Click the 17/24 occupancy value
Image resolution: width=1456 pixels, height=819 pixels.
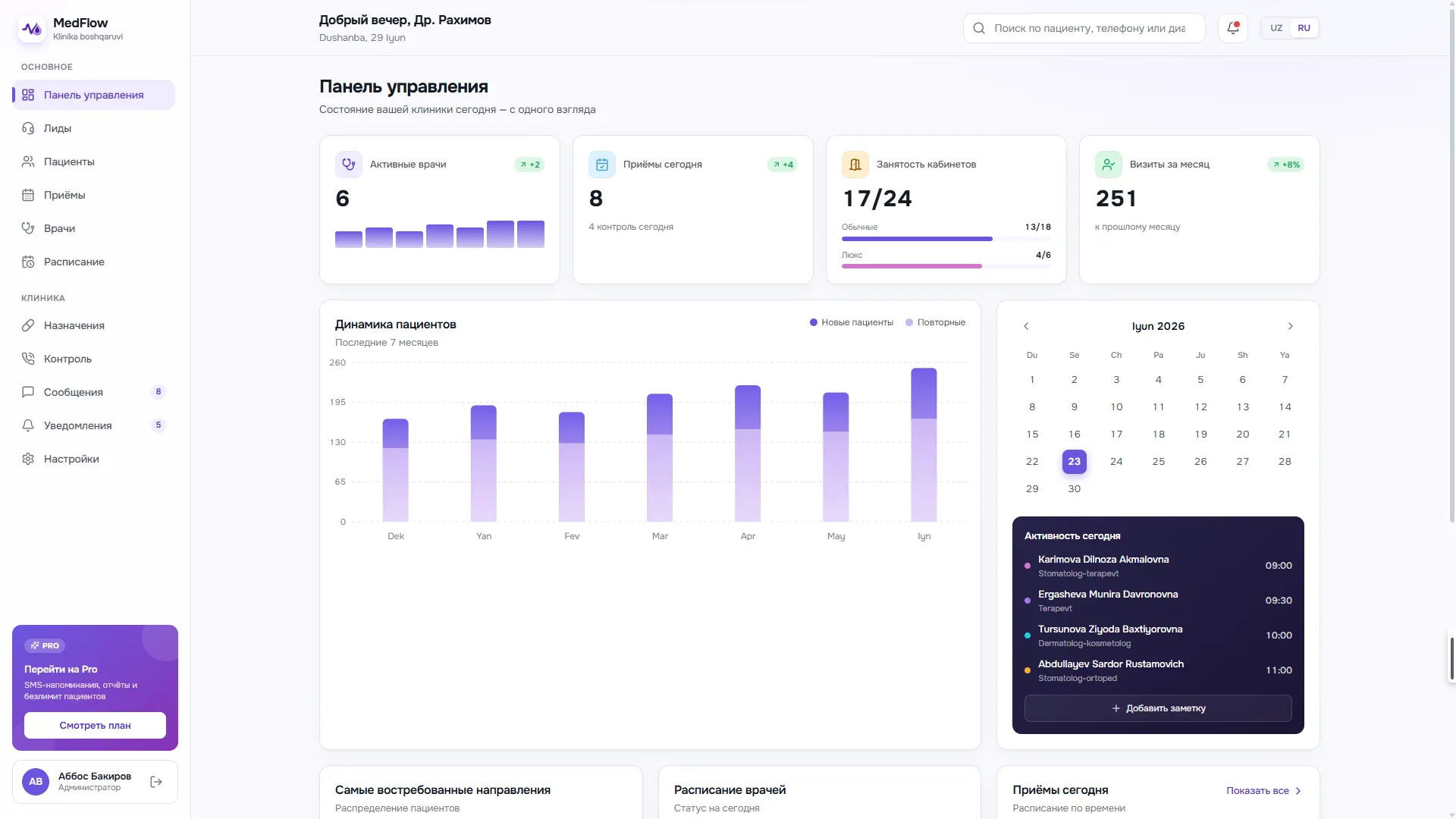tap(877, 199)
